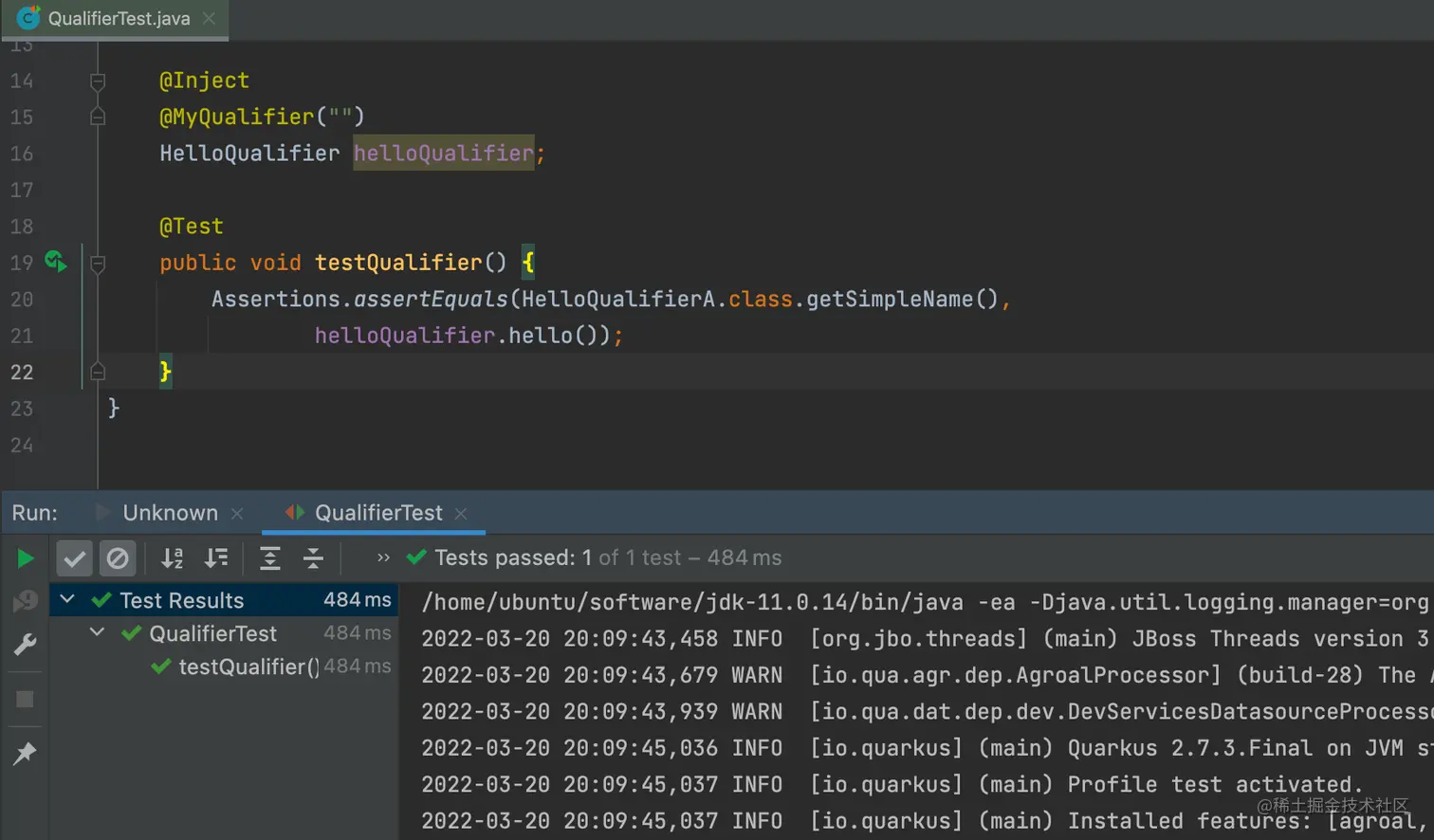The width and height of the screenshot is (1434, 840).
Task: Click 'Profile test activated.' log line
Action: 892,785
